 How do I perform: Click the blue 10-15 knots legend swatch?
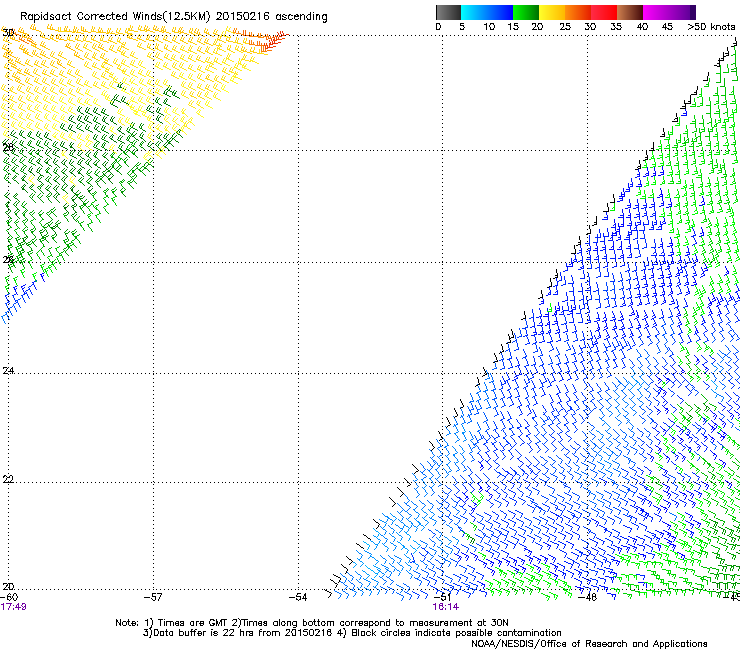tap(500, 12)
